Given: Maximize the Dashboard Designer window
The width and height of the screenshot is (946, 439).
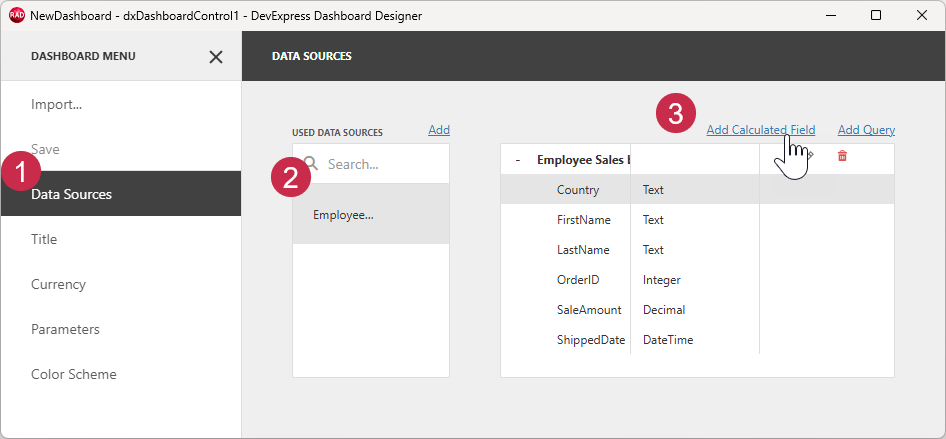Looking at the screenshot, I should [876, 16].
